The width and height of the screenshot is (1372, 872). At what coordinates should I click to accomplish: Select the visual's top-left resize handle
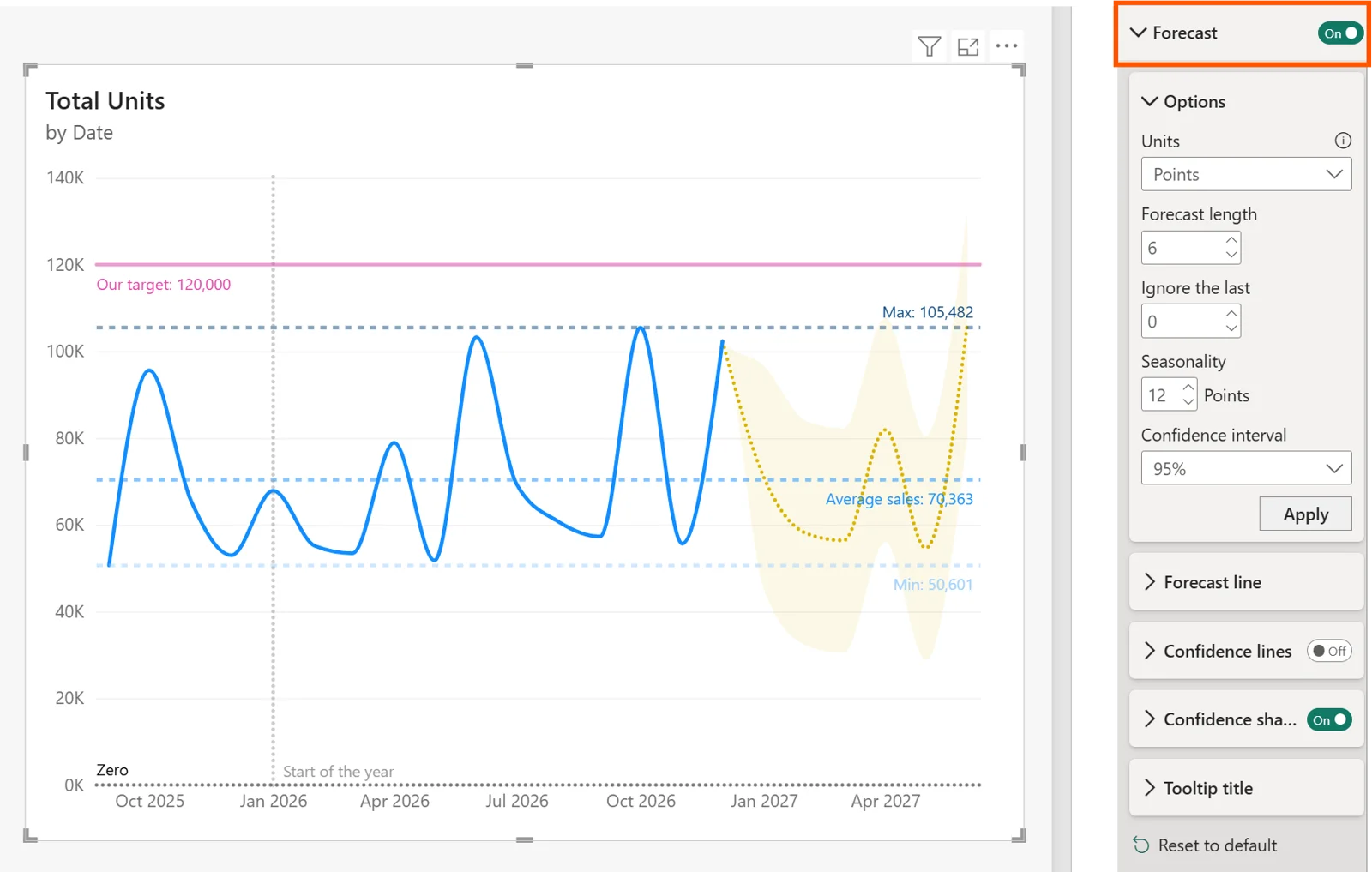[x=30, y=69]
